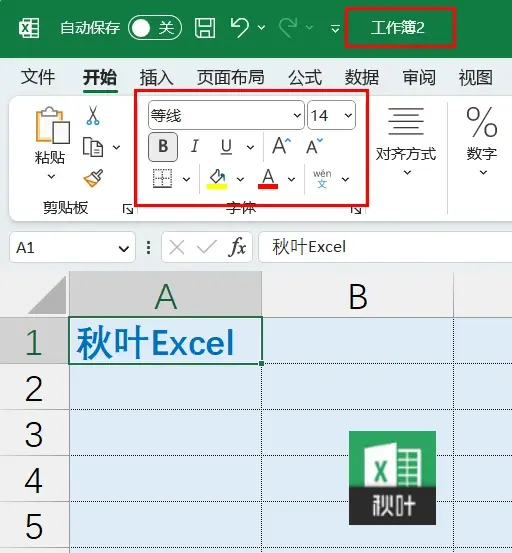
Task: Switch to the 页面布局 Page Layout tab
Action: (231, 77)
